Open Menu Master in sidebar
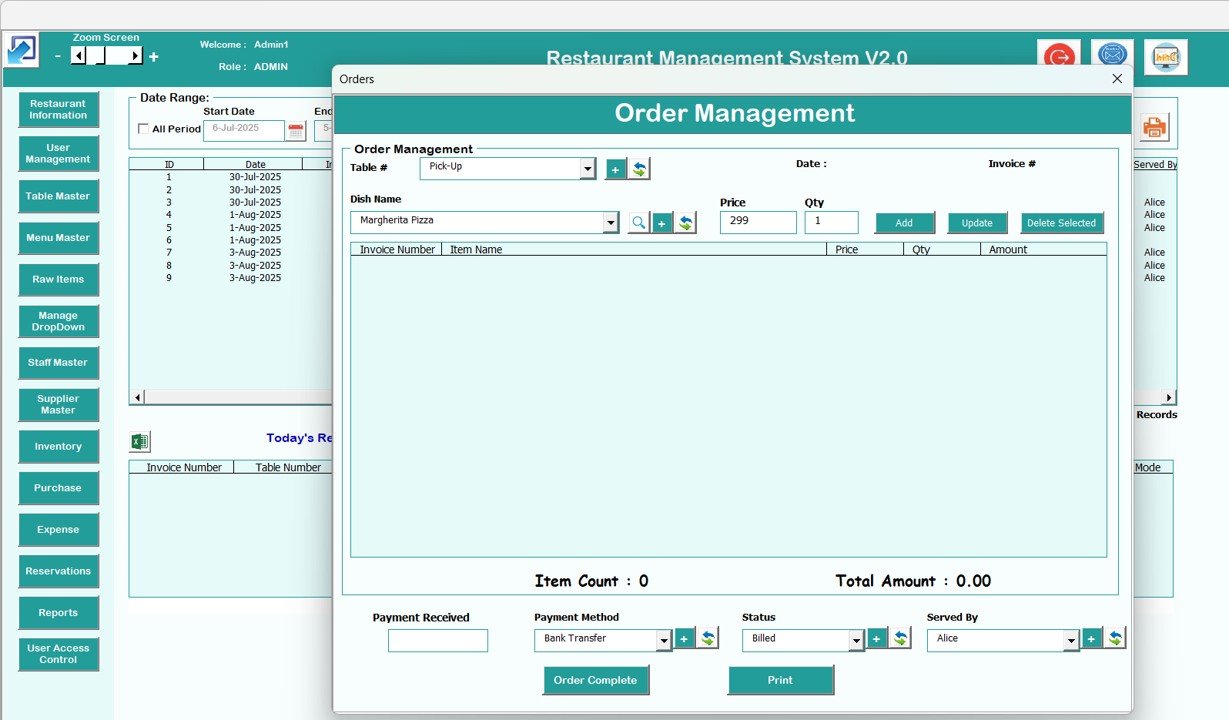Viewport: 1229px width, 720px height. 58,238
